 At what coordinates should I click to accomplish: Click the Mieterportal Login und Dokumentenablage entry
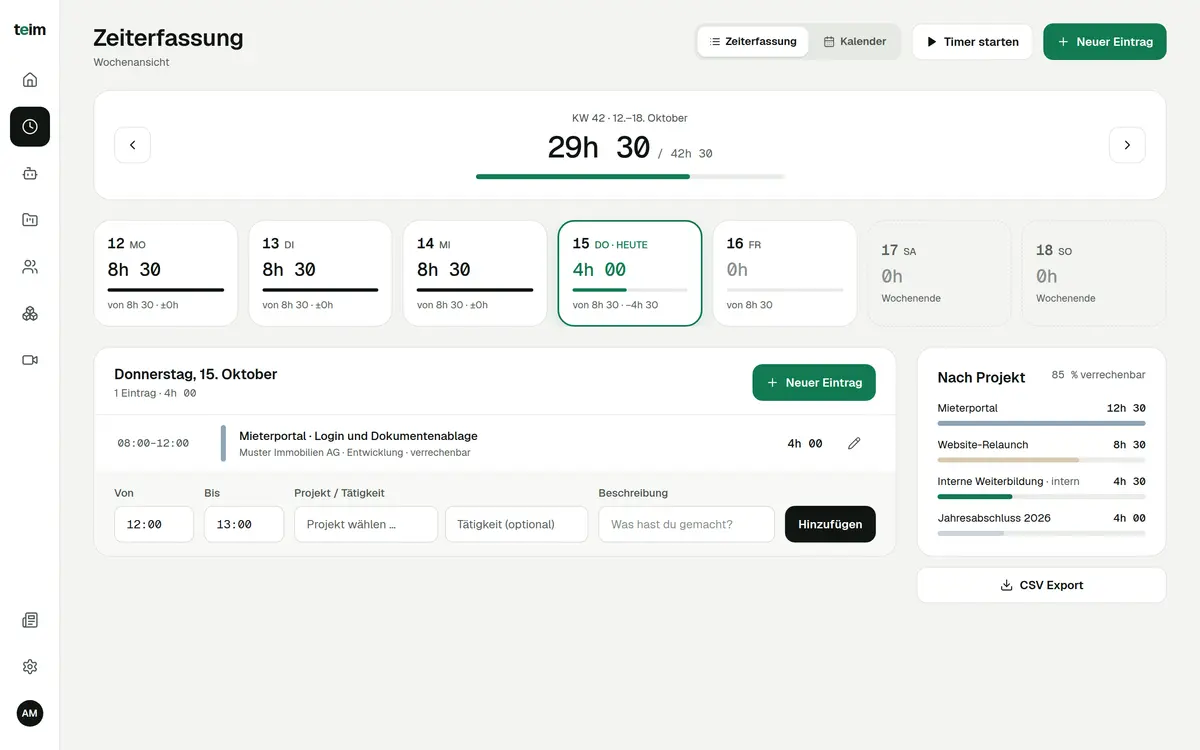495,443
